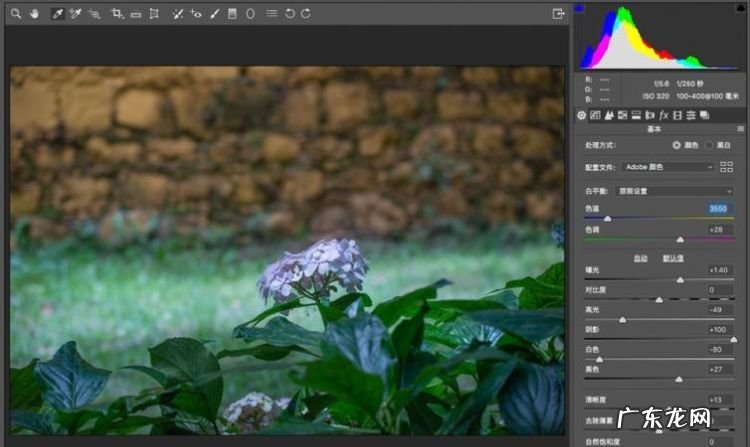Open the Effects fx panel tab
This screenshot has width=750, height=447.
[663, 115]
